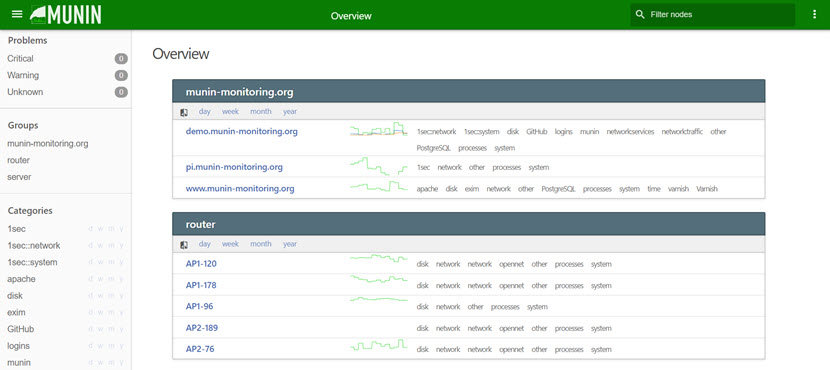Image resolution: width=830 pixels, height=370 pixels.
Task: Open the three-dot options menu
Action: (814, 14)
